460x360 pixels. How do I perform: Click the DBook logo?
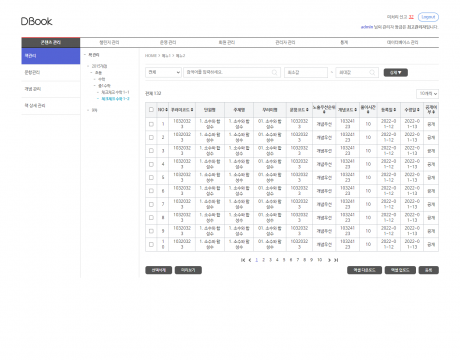click(x=36, y=21)
